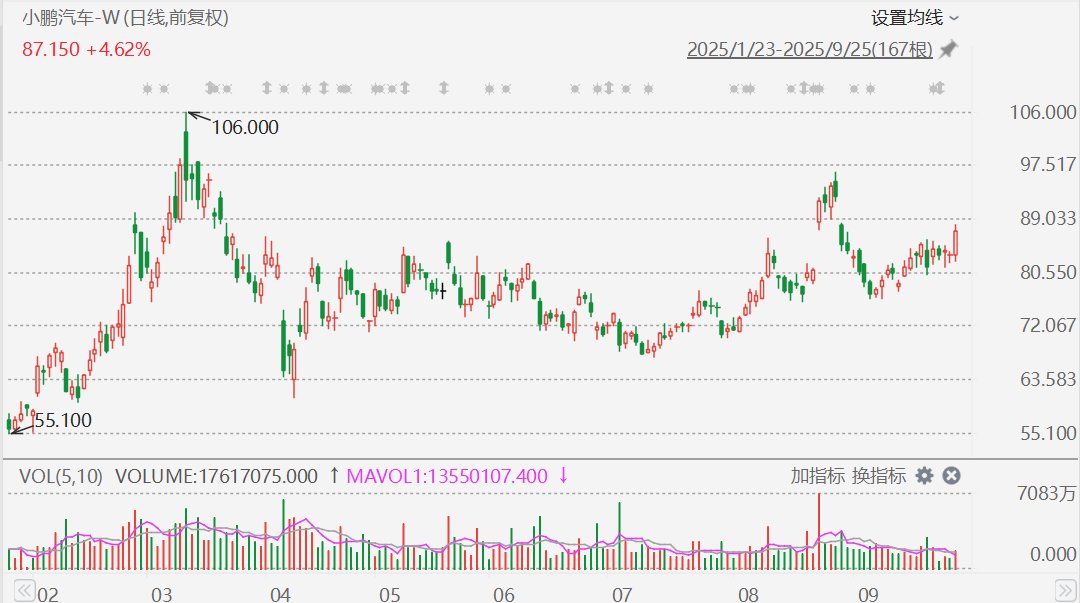Click 换指标 to switch indicator
This screenshot has height=603, width=1080.
tap(879, 476)
